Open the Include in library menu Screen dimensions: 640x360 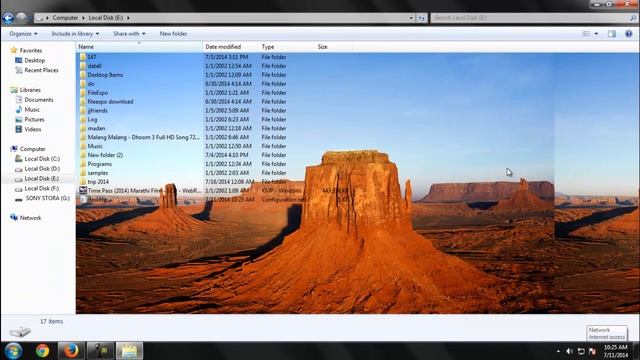point(75,34)
